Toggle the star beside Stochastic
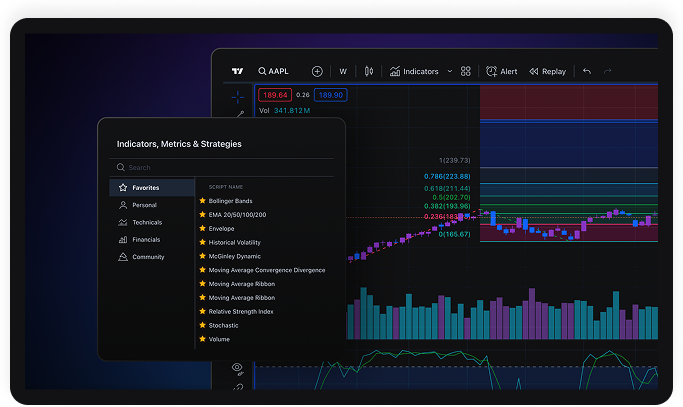Image resolution: width=683 pixels, height=407 pixels. (x=203, y=325)
